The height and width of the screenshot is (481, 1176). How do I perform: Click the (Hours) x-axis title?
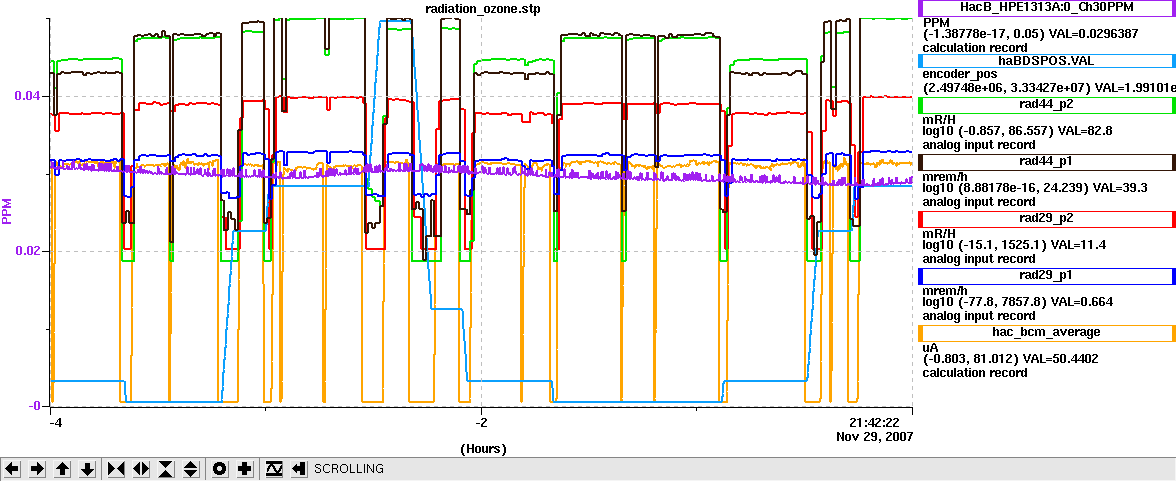pos(483,449)
